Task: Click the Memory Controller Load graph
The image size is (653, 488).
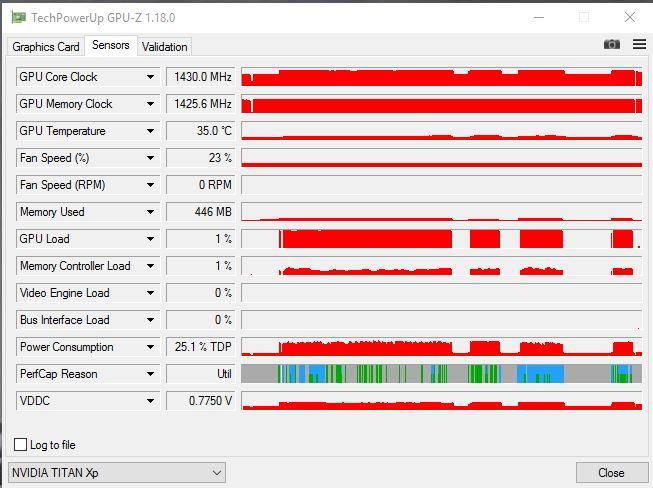Action: (441, 266)
